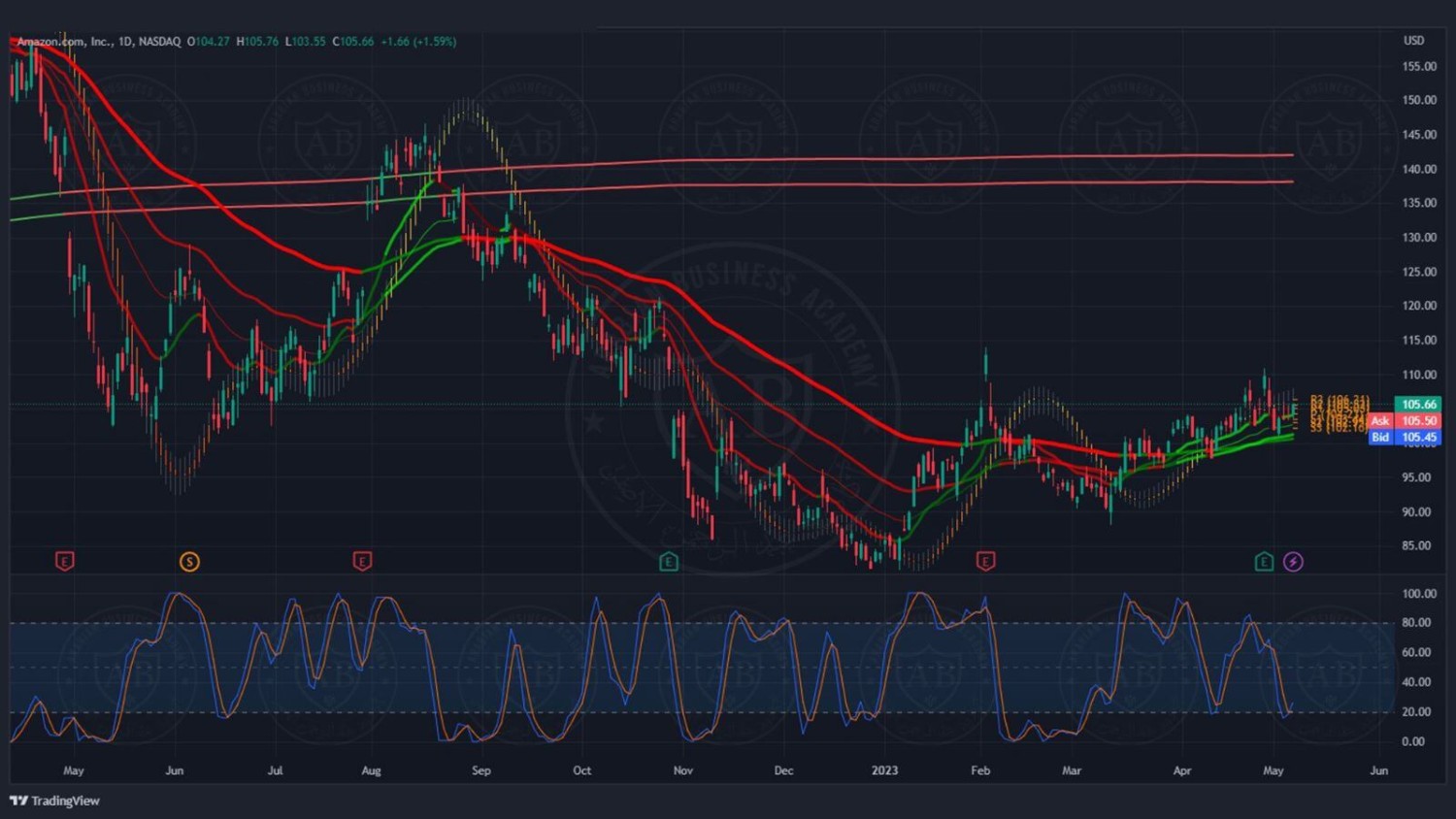Click the red earnings marker near February
The width and height of the screenshot is (1456, 819).
985,561
